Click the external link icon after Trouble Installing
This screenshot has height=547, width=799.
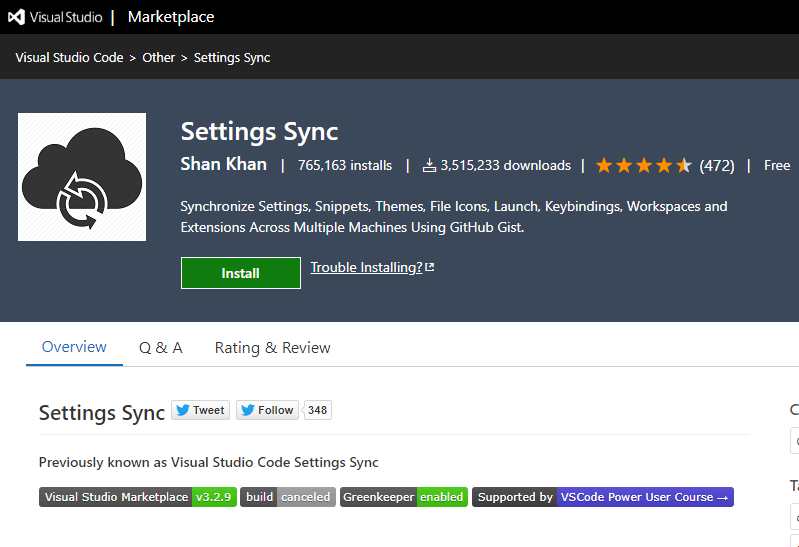coord(430,267)
